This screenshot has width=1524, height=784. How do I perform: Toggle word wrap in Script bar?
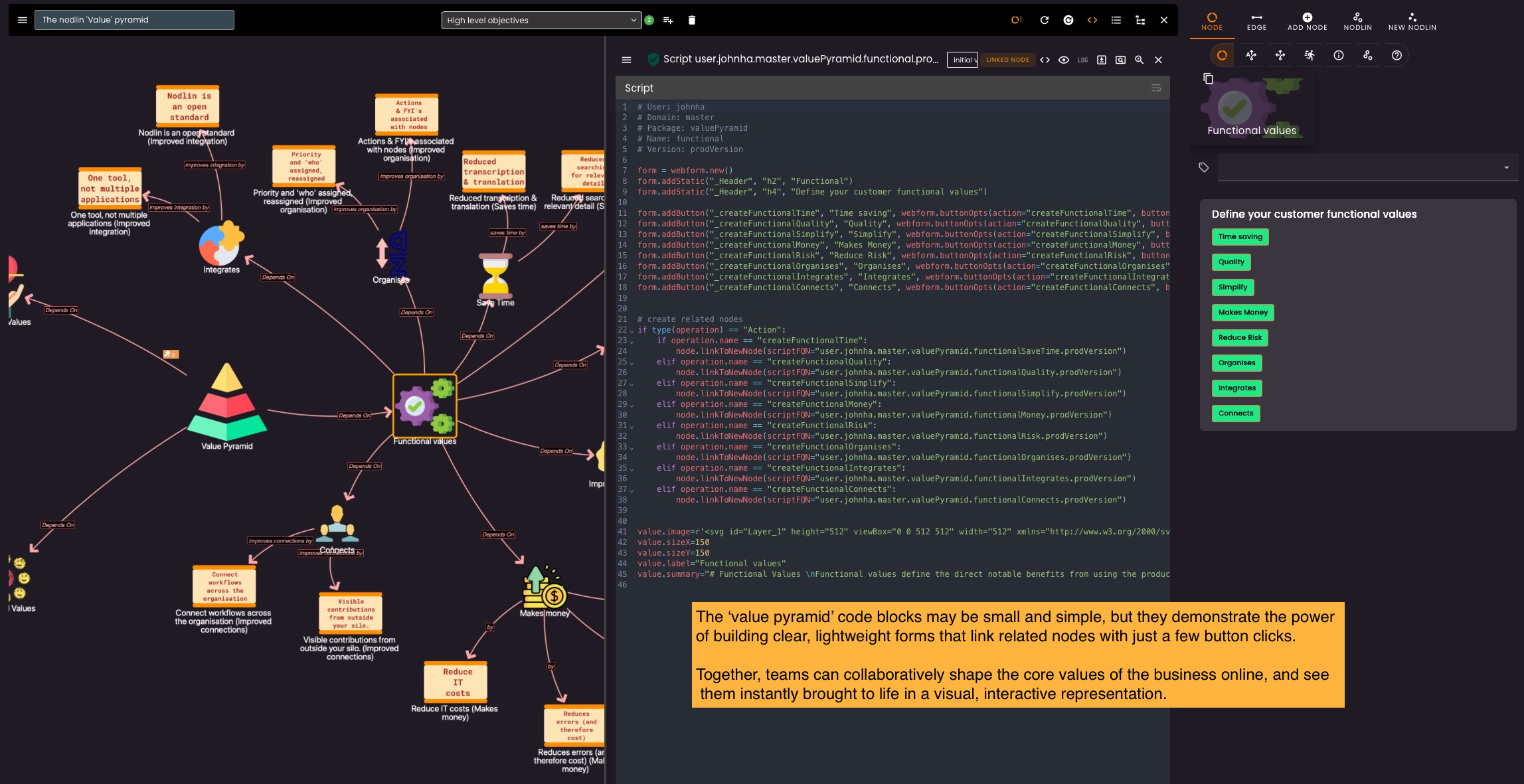point(1155,88)
